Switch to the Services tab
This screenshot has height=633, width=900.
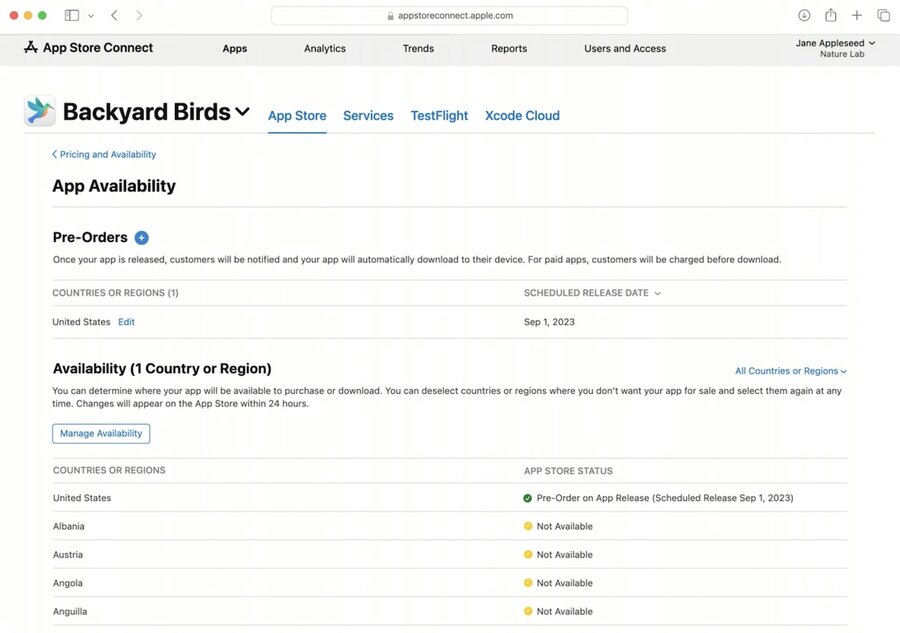[368, 115]
